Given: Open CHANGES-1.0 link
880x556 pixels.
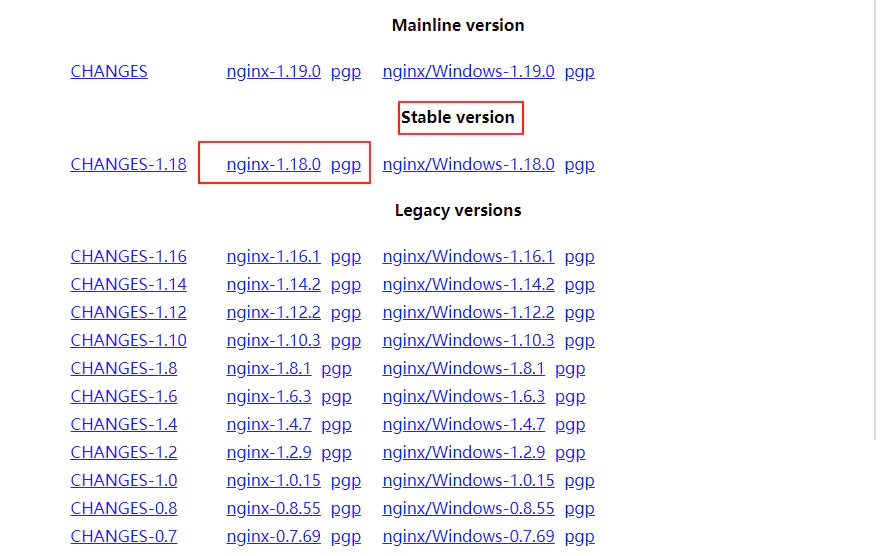Looking at the screenshot, I should [123, 481].
